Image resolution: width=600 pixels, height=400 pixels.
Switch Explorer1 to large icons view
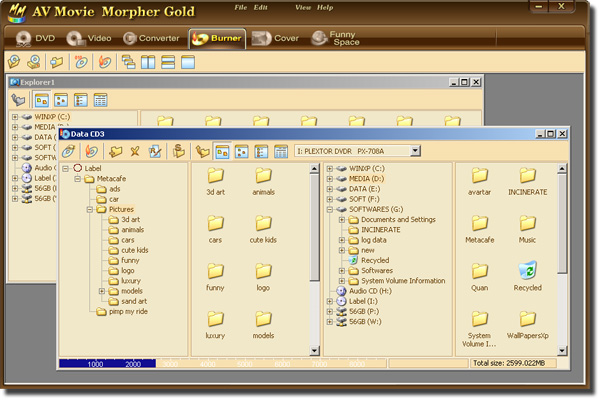42,100
